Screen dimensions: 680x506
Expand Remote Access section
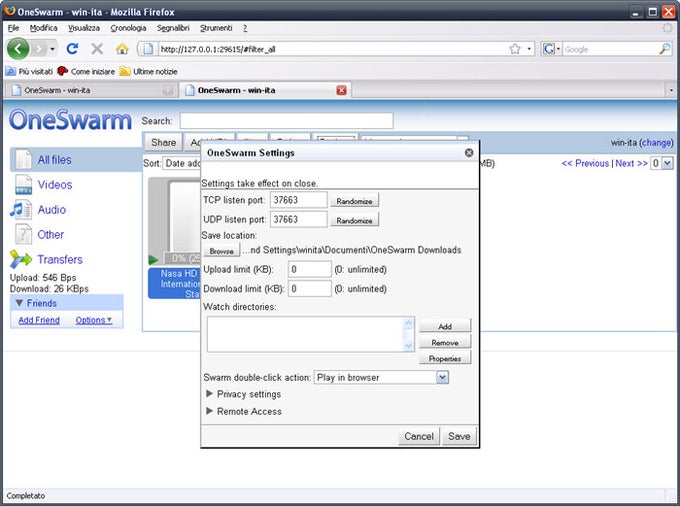(244, 411)
